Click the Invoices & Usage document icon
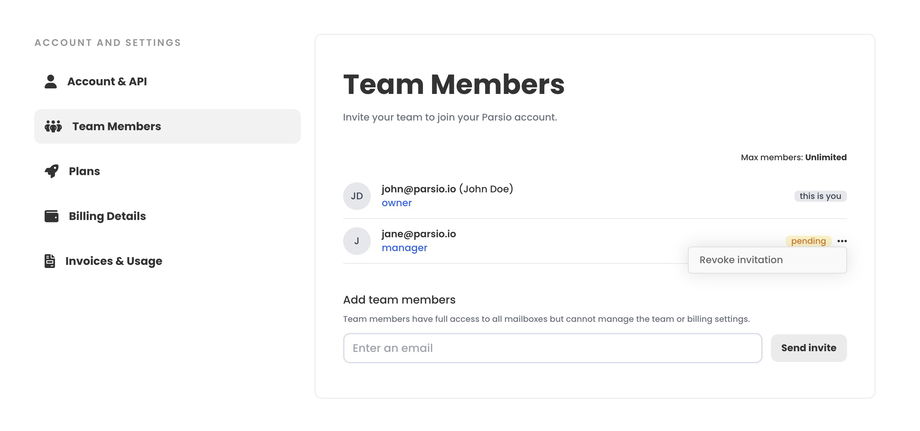Viewport: 920px width, 431px height. [50, 261]
